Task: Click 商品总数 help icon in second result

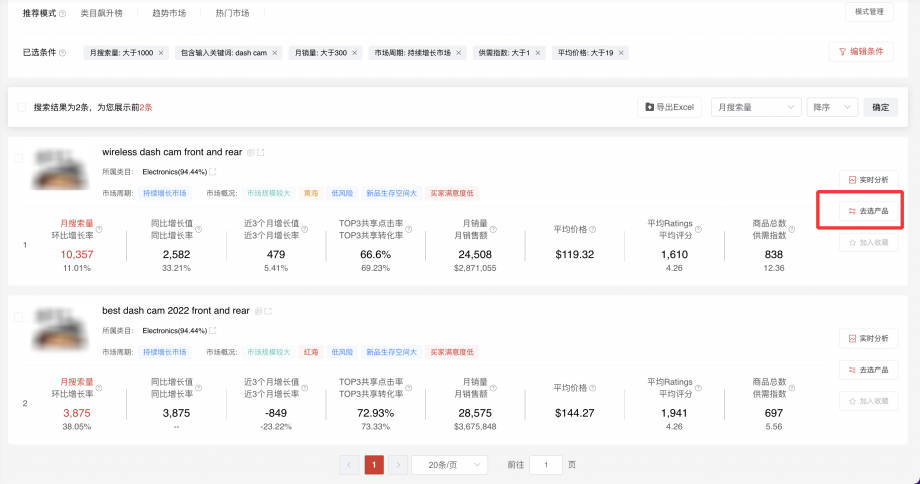Action: (792, 388)
